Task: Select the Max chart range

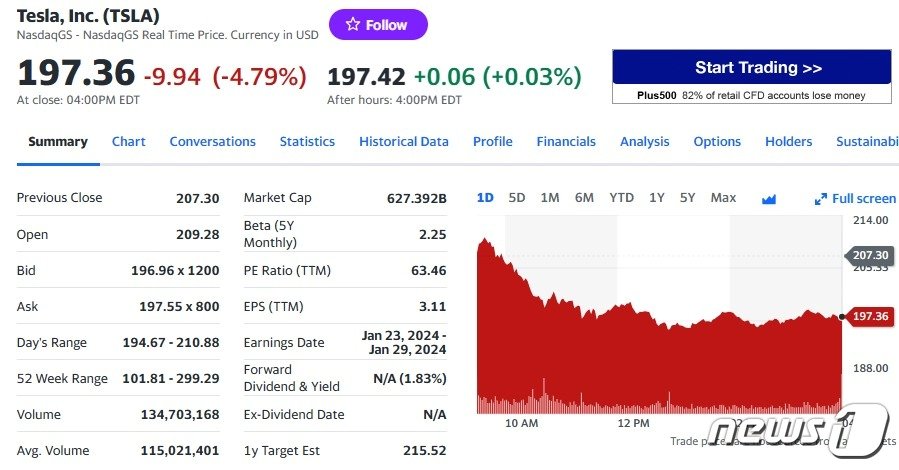Action: pyautogui.click(x=723, y=198)
